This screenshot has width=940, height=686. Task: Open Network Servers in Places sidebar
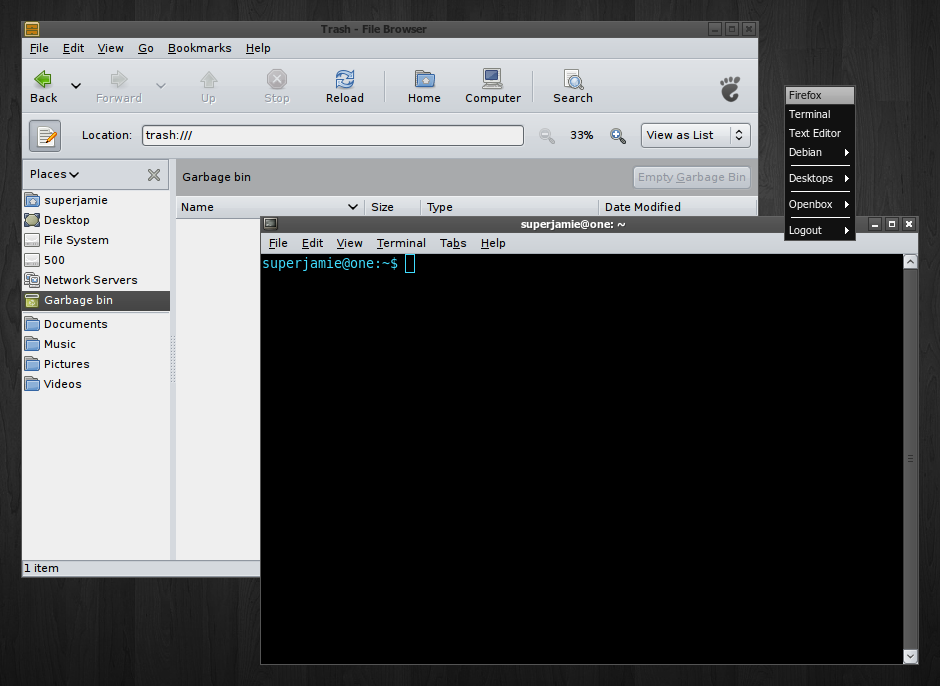96,280
